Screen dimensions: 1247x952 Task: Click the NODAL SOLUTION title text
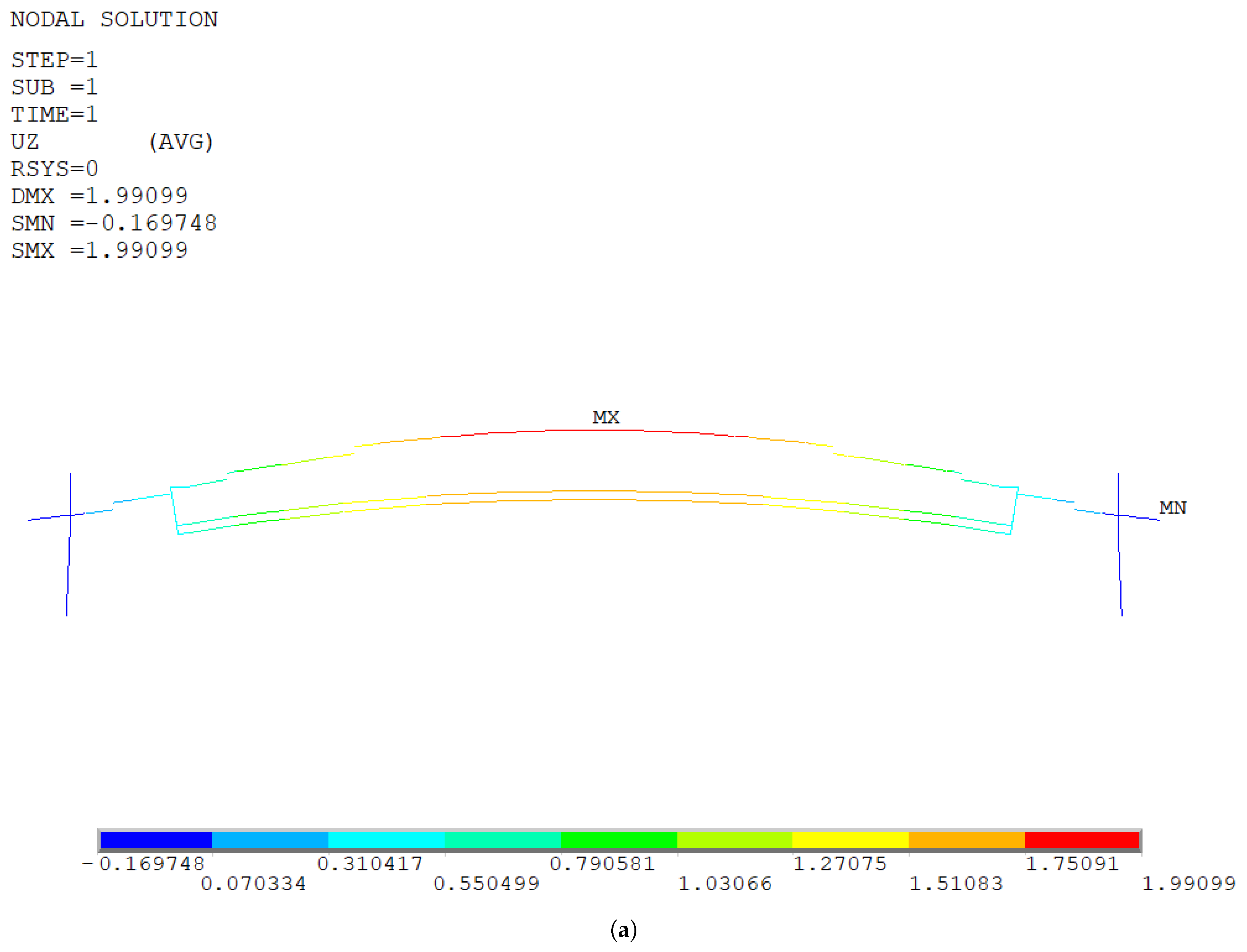(114, 20)
